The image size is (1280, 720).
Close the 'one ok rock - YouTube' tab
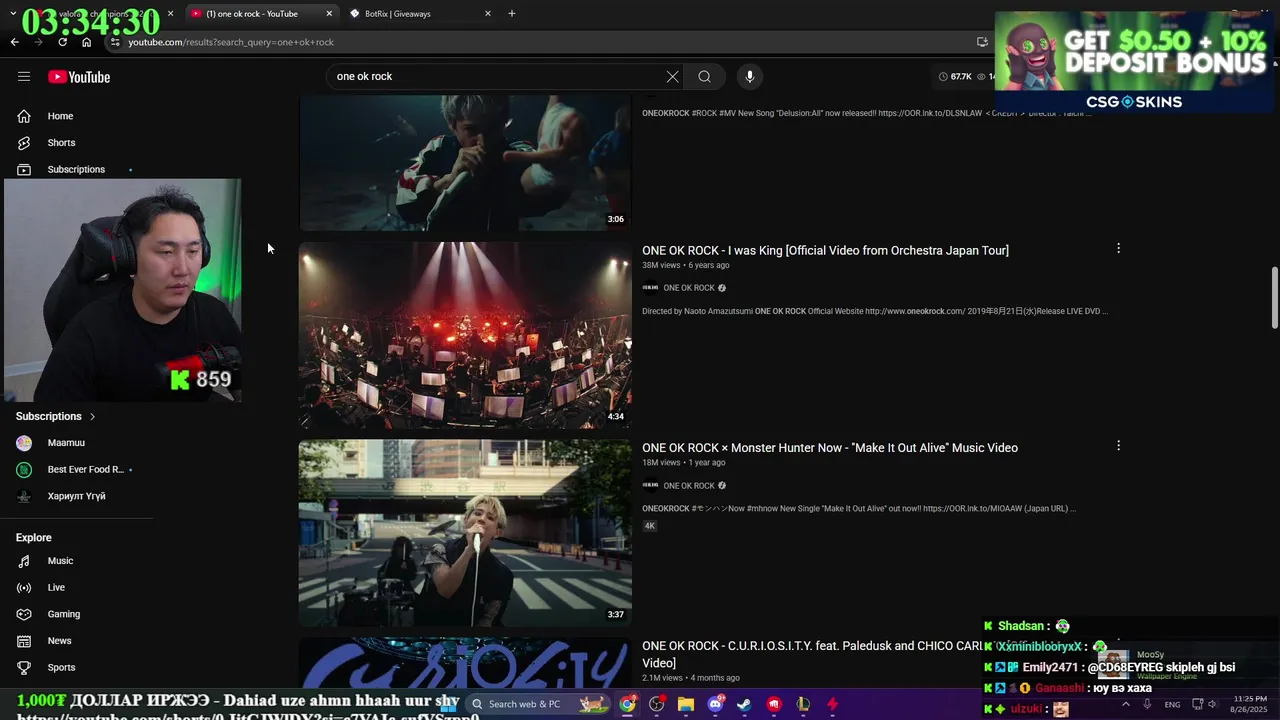tap(329, 14)
